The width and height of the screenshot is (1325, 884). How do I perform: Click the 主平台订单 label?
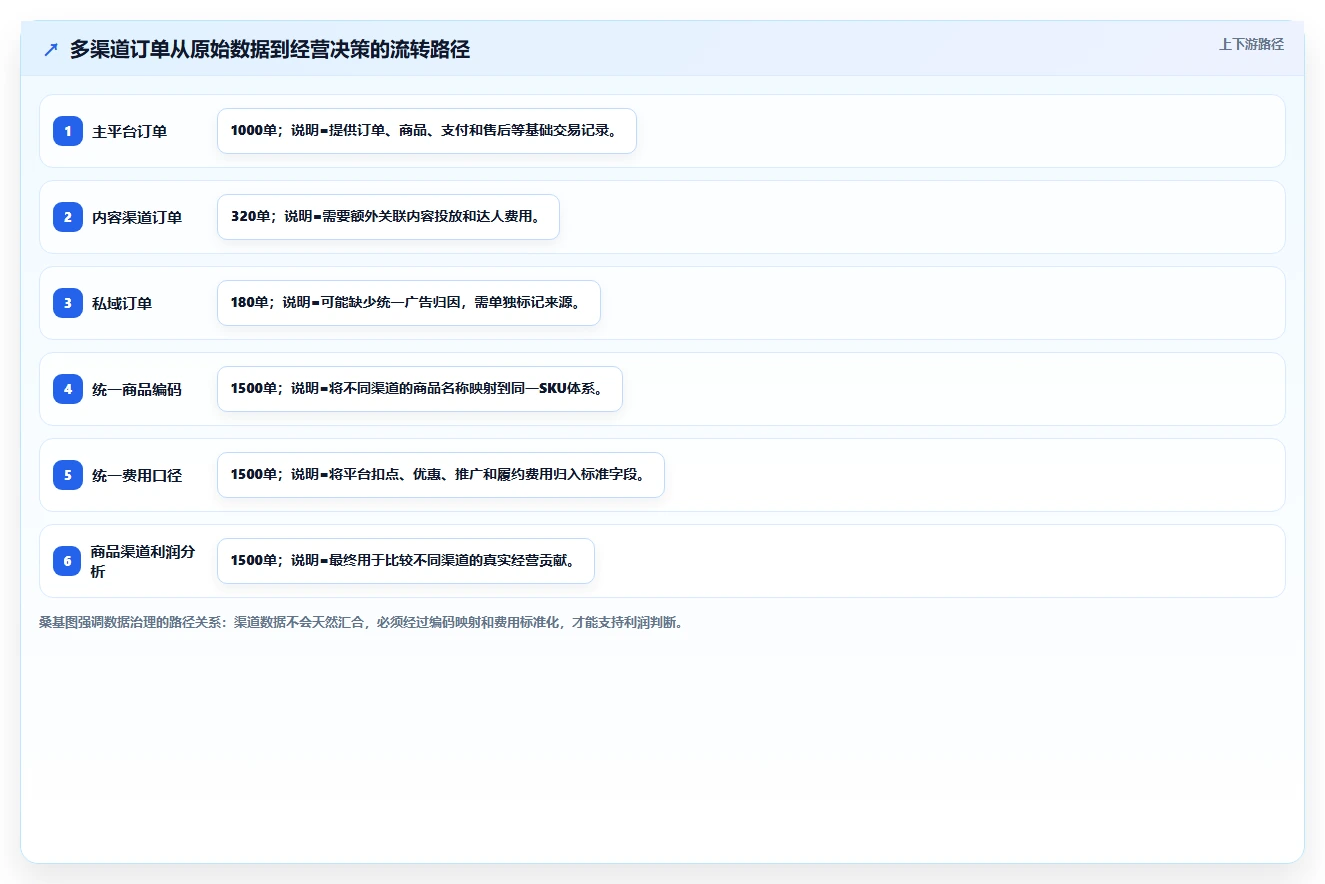click(x=129, y=131)
